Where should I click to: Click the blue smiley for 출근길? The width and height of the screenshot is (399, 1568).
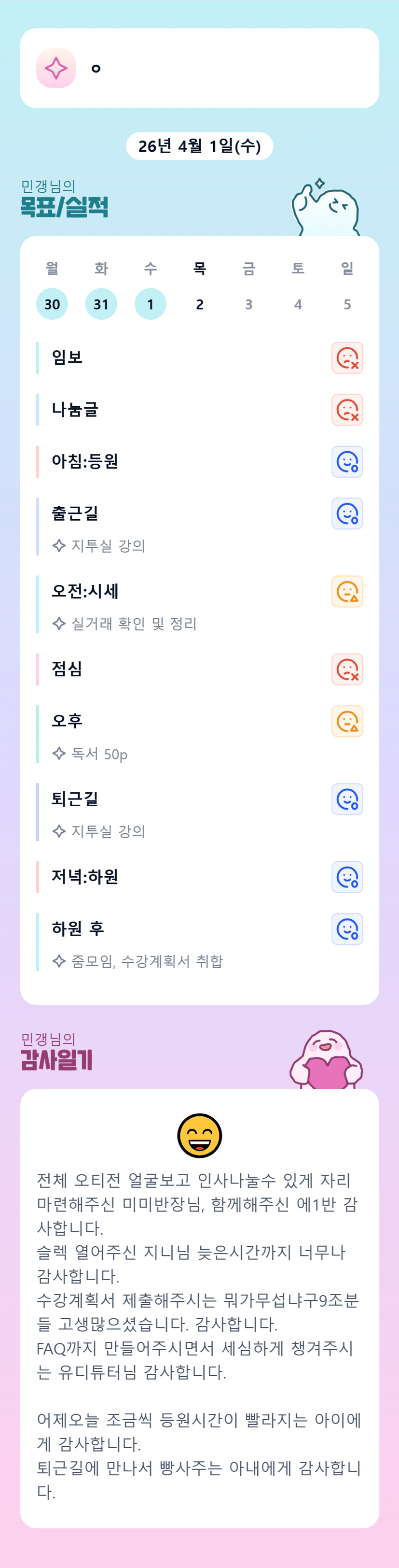tap(347, 514)
